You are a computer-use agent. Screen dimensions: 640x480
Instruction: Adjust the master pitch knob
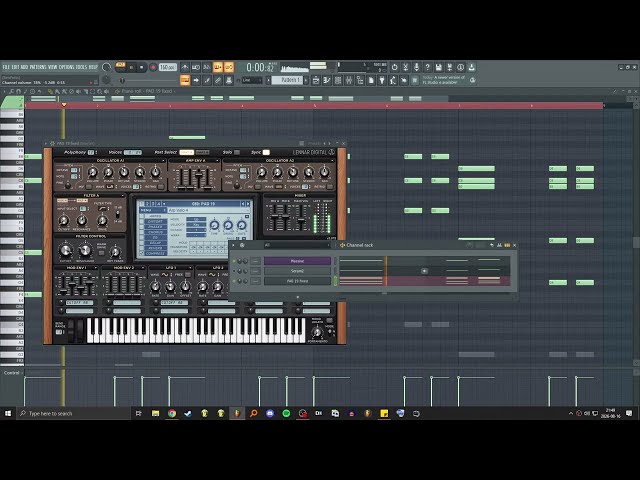tap(106, 80)
